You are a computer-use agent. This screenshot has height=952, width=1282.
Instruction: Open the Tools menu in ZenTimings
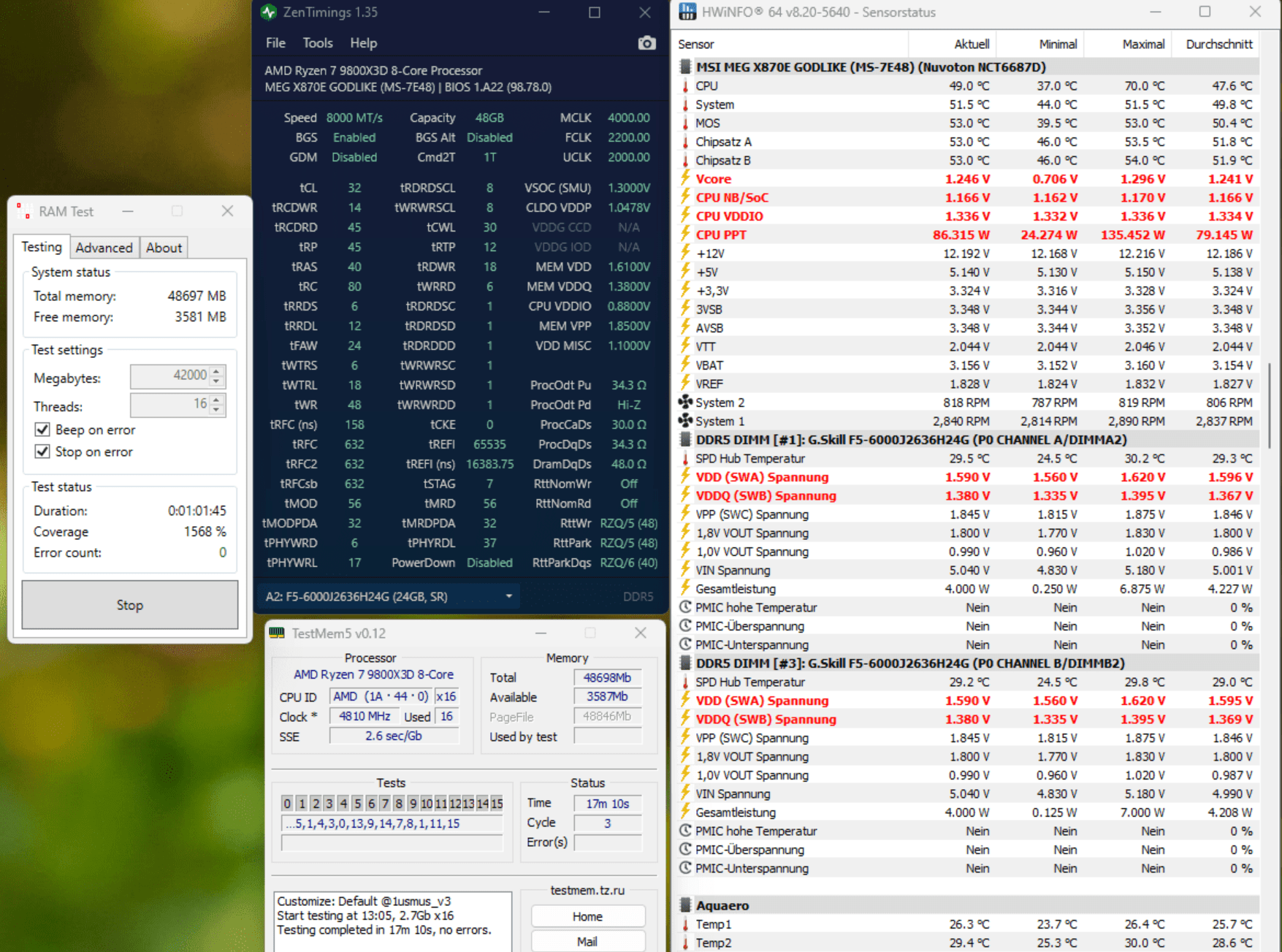pyautogui.click(x=318, y=43)
